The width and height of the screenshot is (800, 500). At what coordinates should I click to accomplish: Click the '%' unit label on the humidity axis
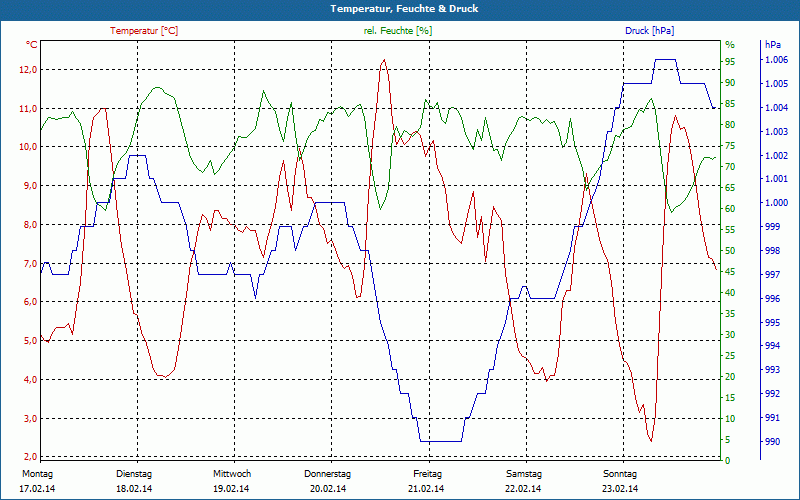click(x=730, y=45)
